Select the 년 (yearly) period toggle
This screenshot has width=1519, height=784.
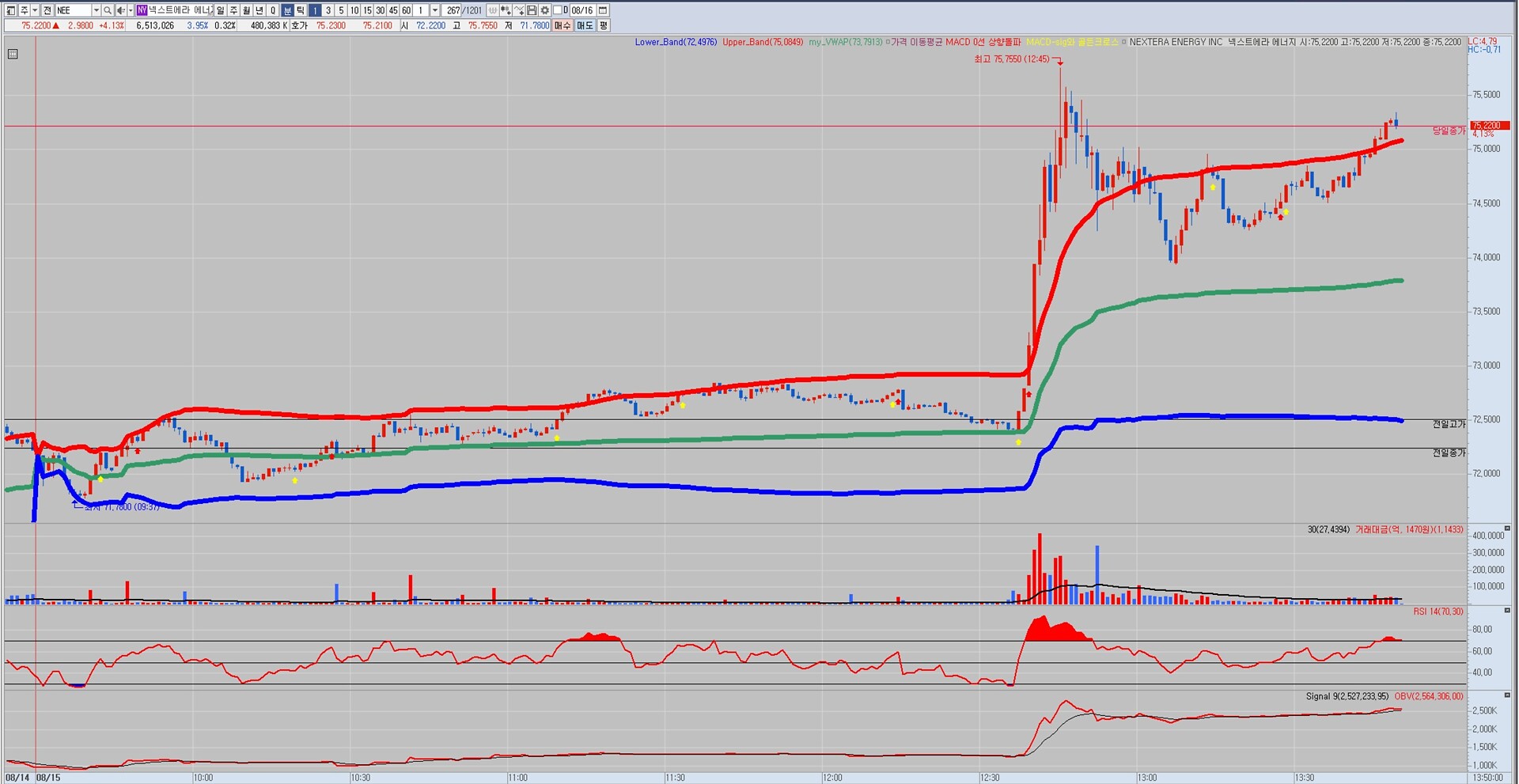pyautogui.click(x=259, y=10)
